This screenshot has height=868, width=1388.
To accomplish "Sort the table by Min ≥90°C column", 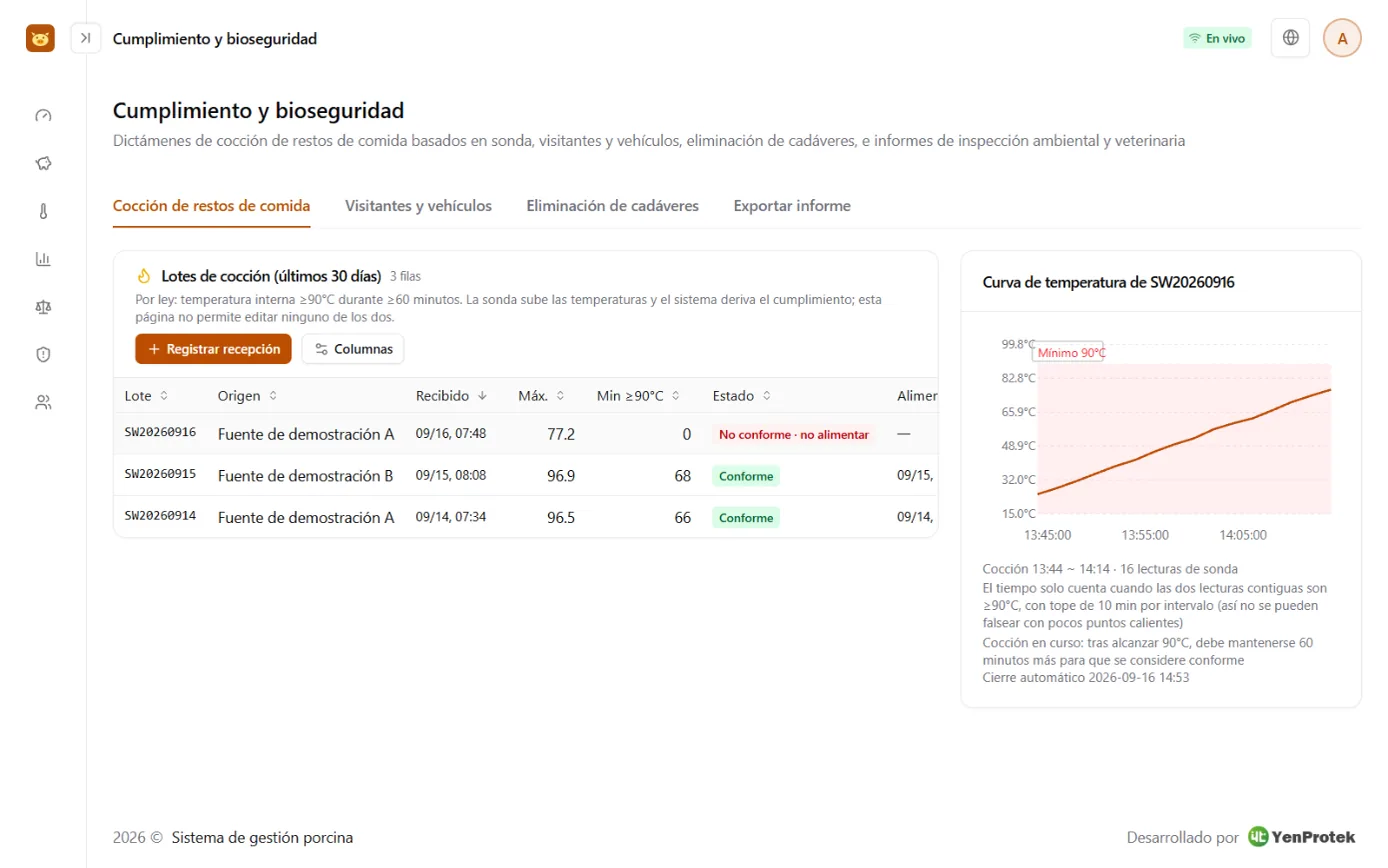I will pos(638,396).
